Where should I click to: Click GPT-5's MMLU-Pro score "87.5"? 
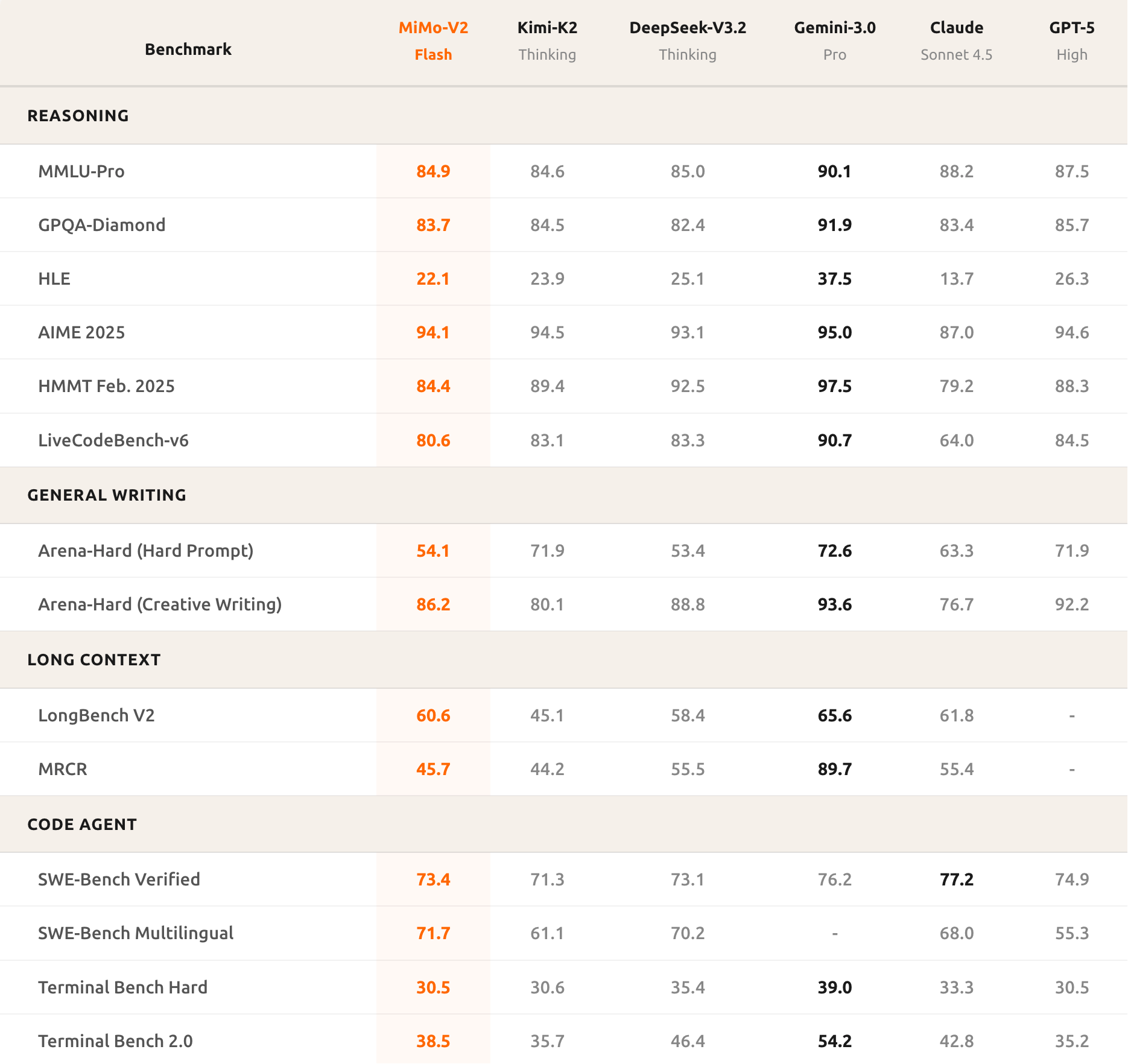(1072, 171)
